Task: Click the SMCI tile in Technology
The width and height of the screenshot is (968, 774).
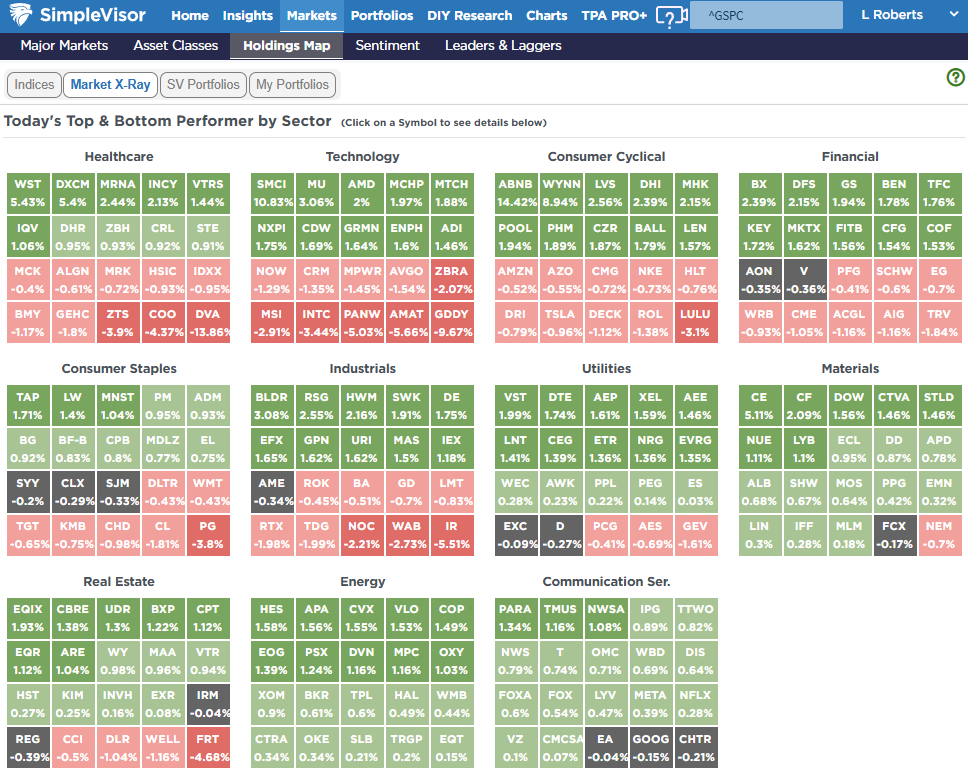Action: coord(271,193)
